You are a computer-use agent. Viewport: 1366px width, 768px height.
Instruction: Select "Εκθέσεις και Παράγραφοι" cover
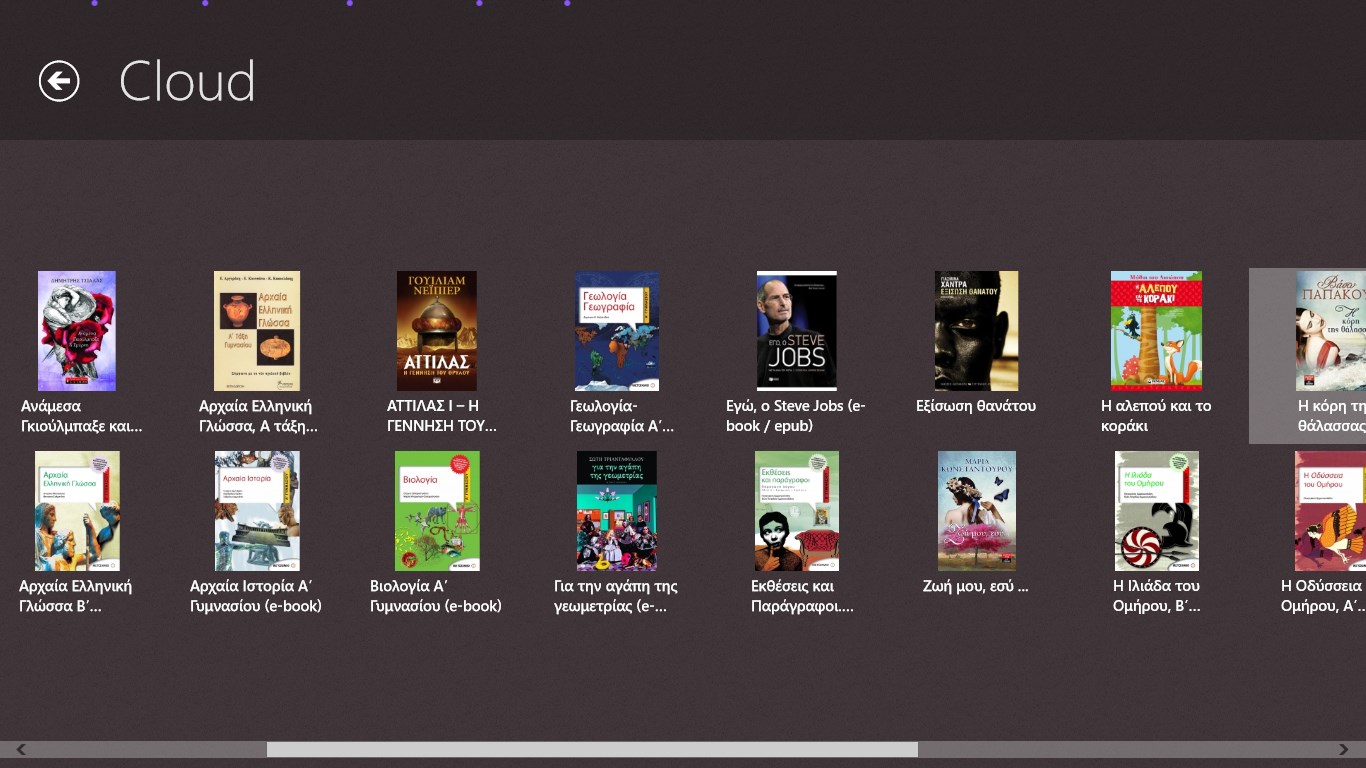[x=796, y=511]
